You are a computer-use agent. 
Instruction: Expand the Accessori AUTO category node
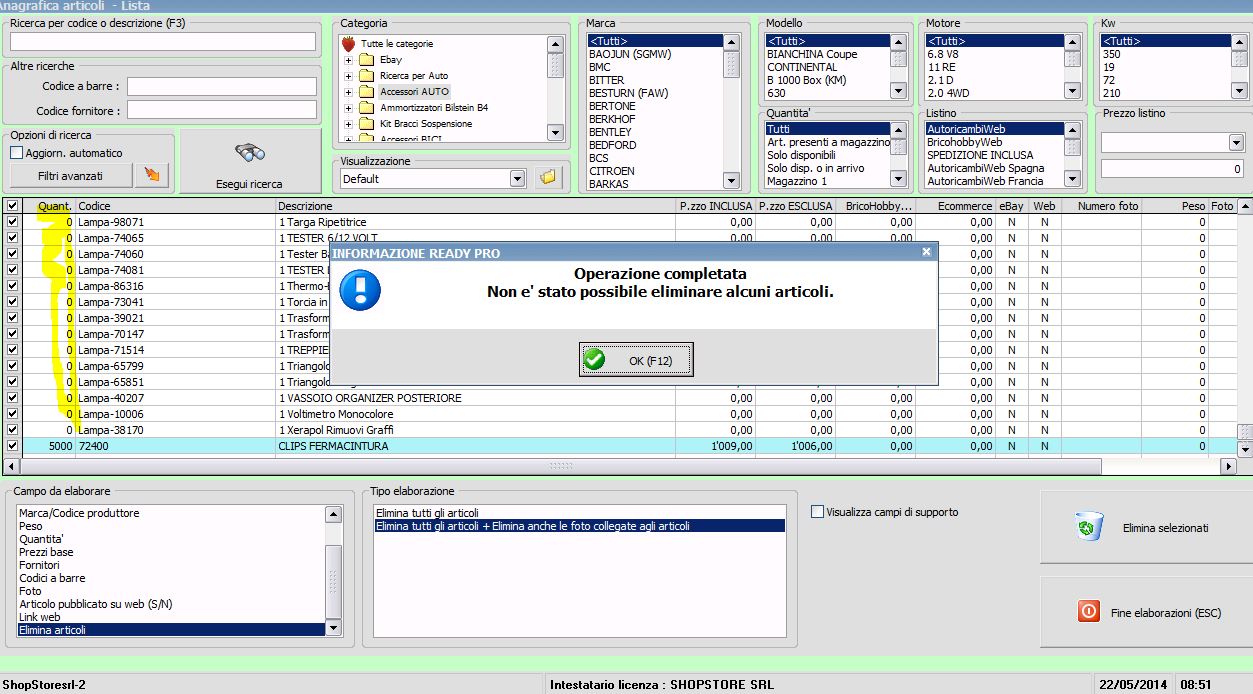(348, 92)
